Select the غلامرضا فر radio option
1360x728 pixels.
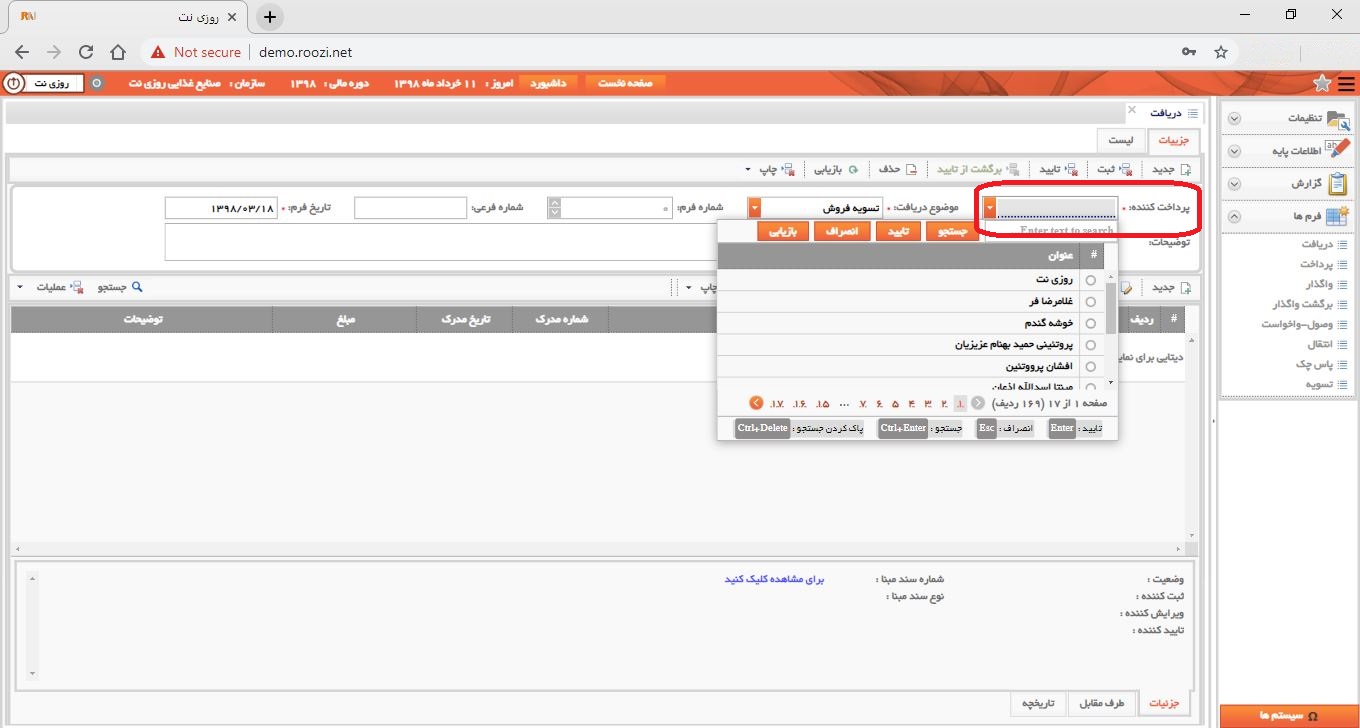click(1090, 302)
